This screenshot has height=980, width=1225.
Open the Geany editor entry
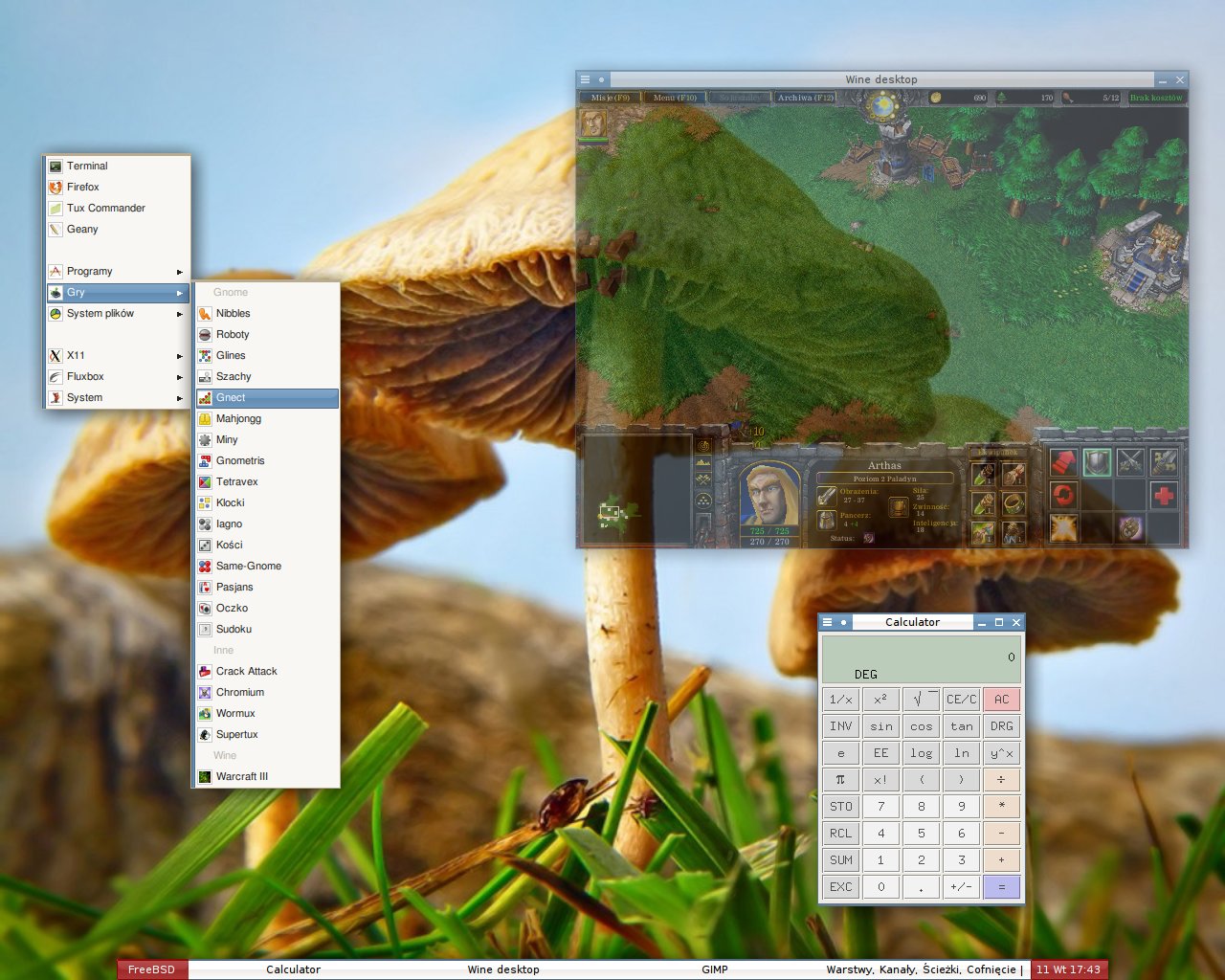(x=117, y=229)
